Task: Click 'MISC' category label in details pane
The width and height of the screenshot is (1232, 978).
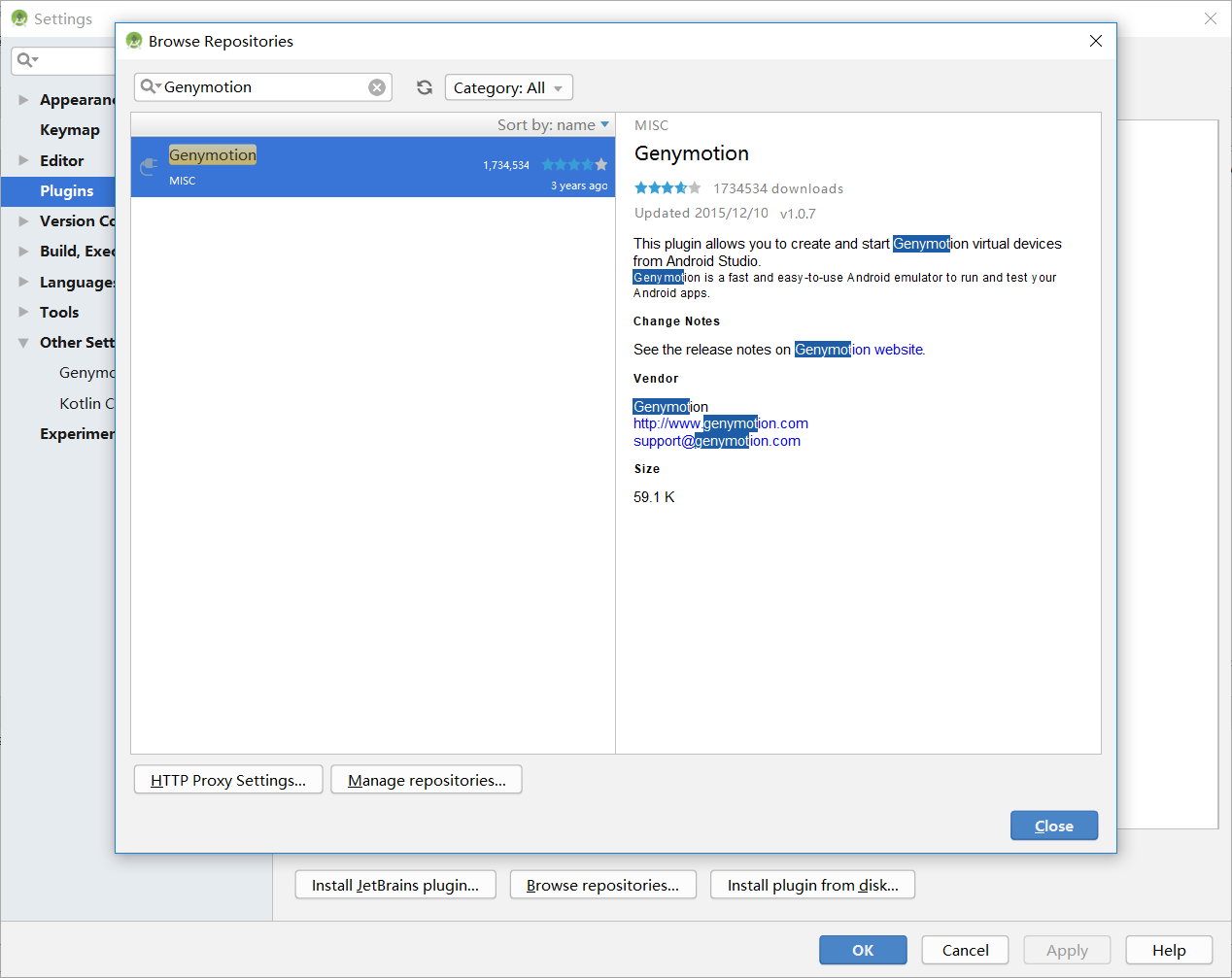Action: pos(651,125)
